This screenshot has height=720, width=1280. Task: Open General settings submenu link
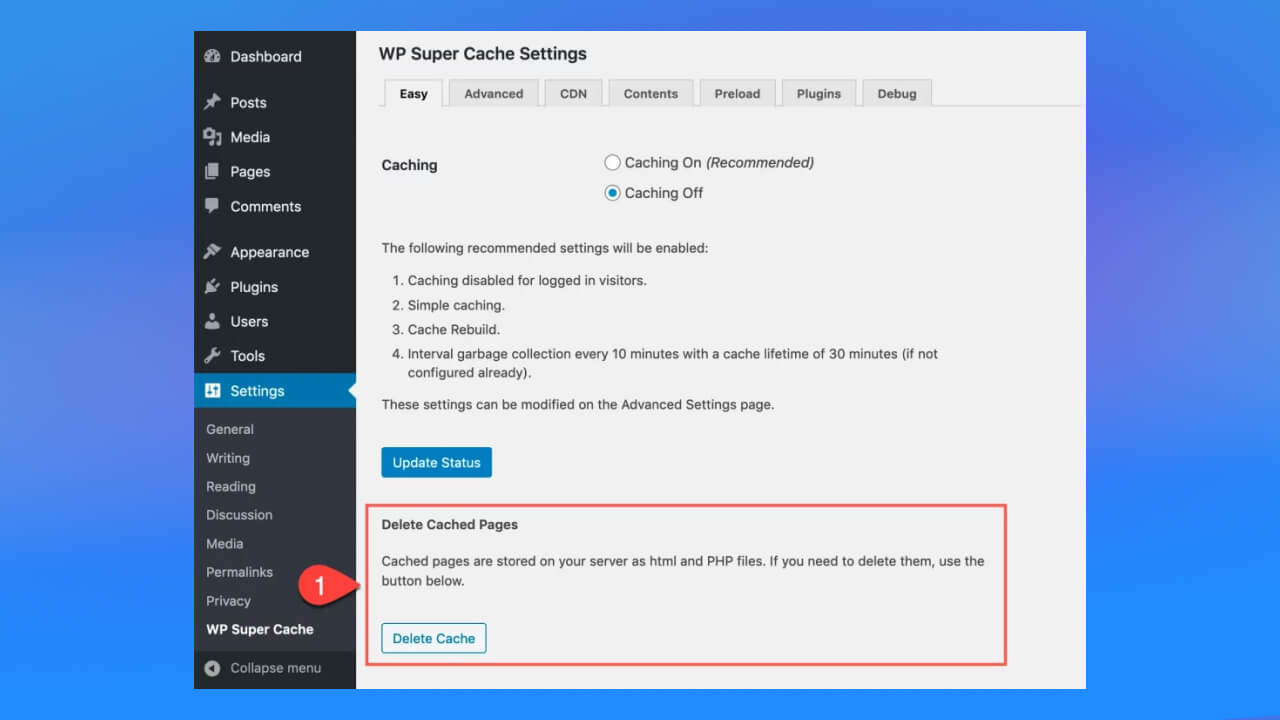pos(230,429)
